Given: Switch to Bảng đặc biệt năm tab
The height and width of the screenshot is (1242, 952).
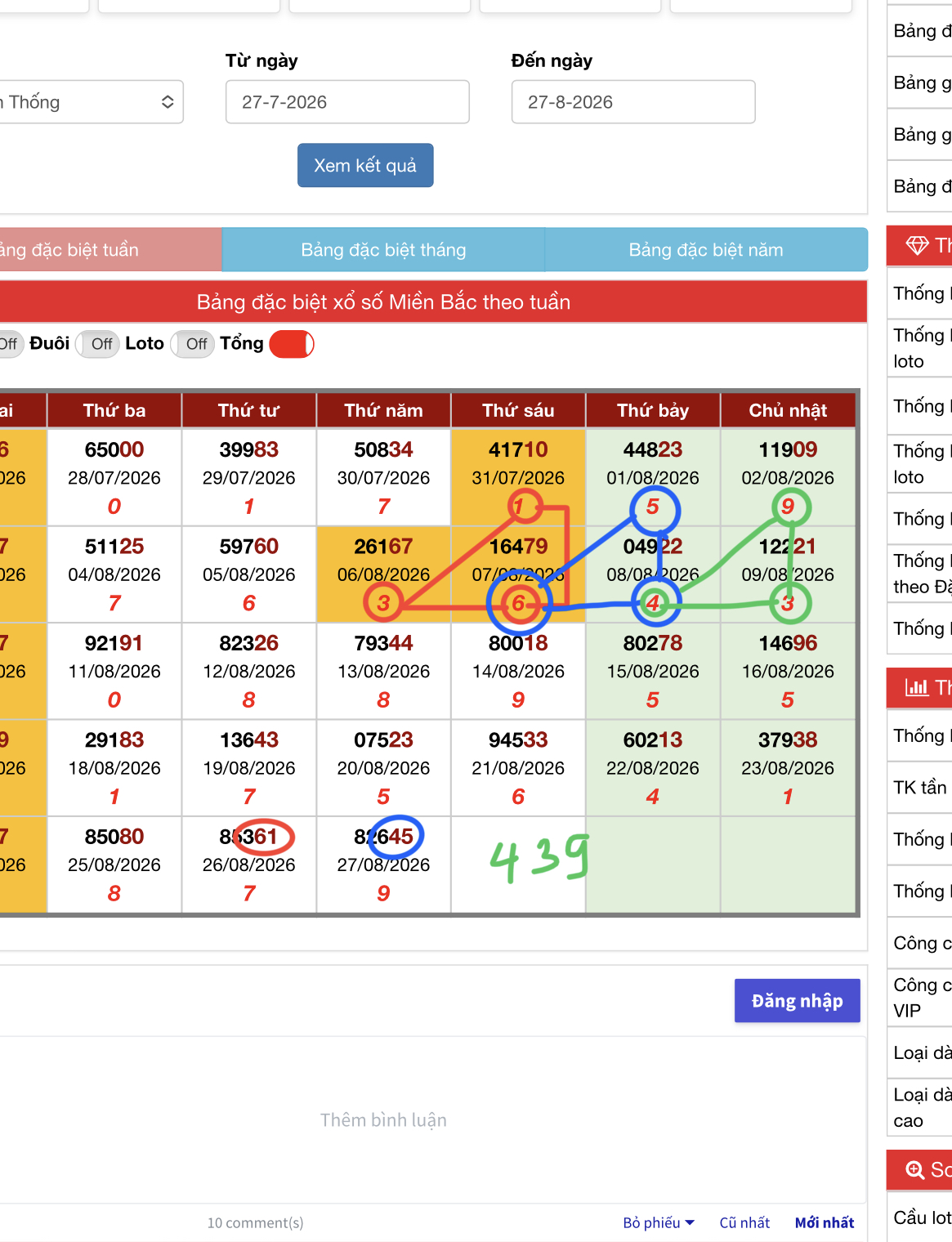Looking at the screenshot, I should point(706,250).
